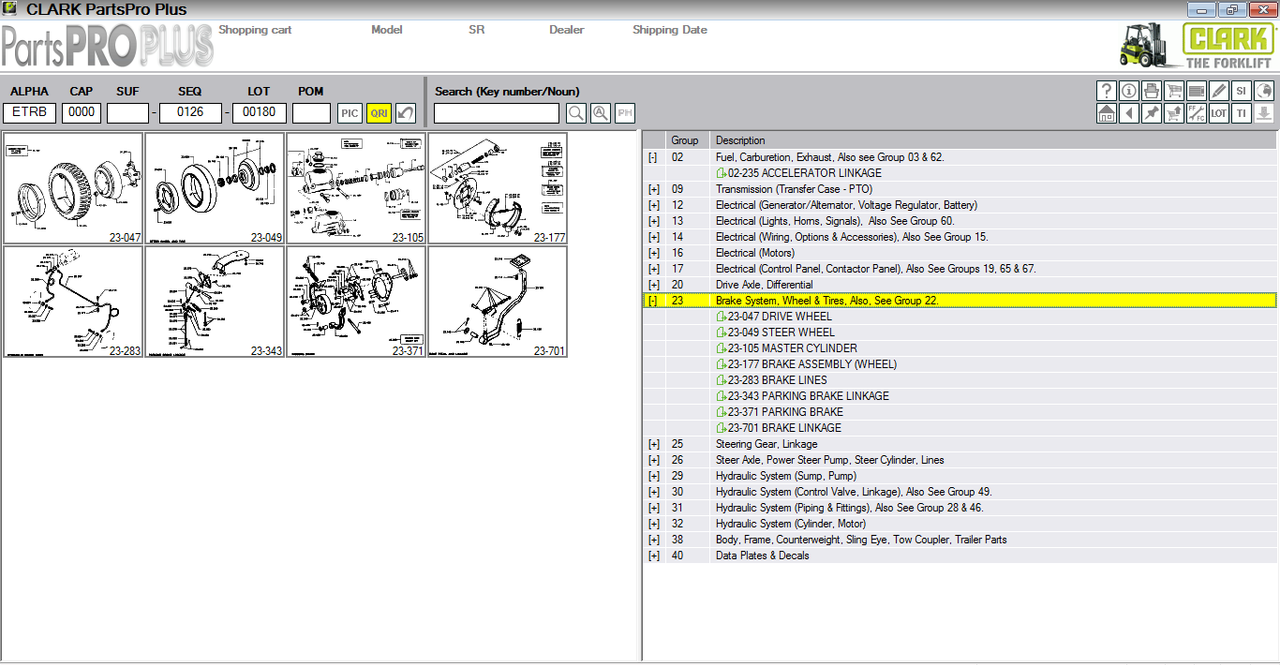The image size is (1280, 665).
Task: Click the globe icon in toolbar
Action: 1264,91
